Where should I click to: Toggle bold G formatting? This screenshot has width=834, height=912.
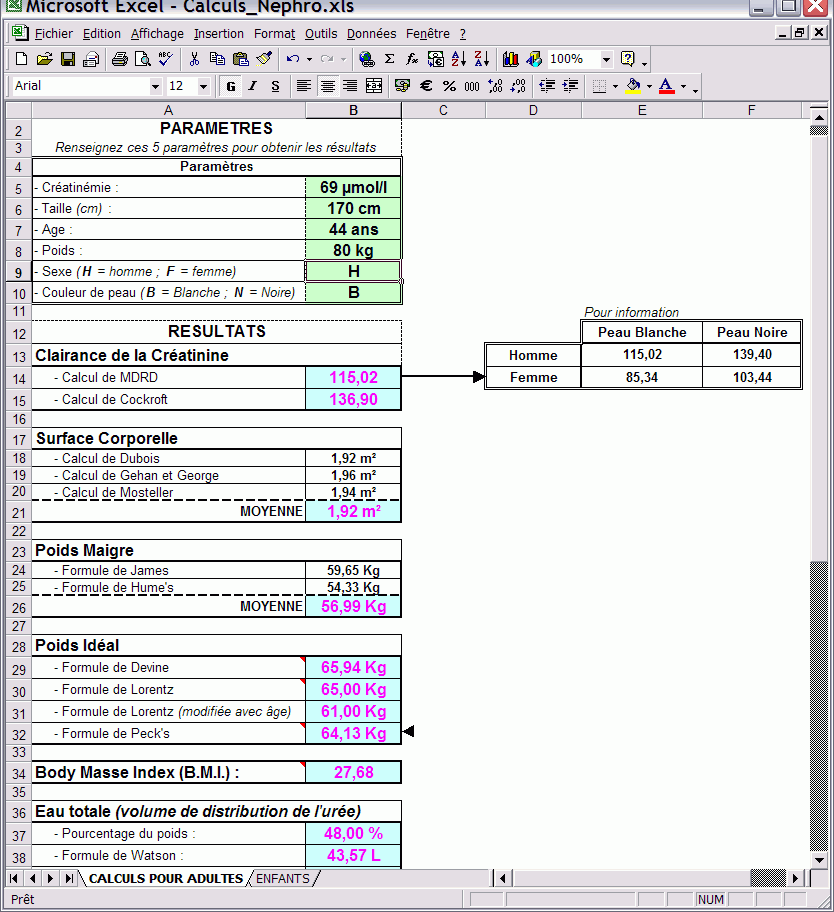[x=231, y=86]
